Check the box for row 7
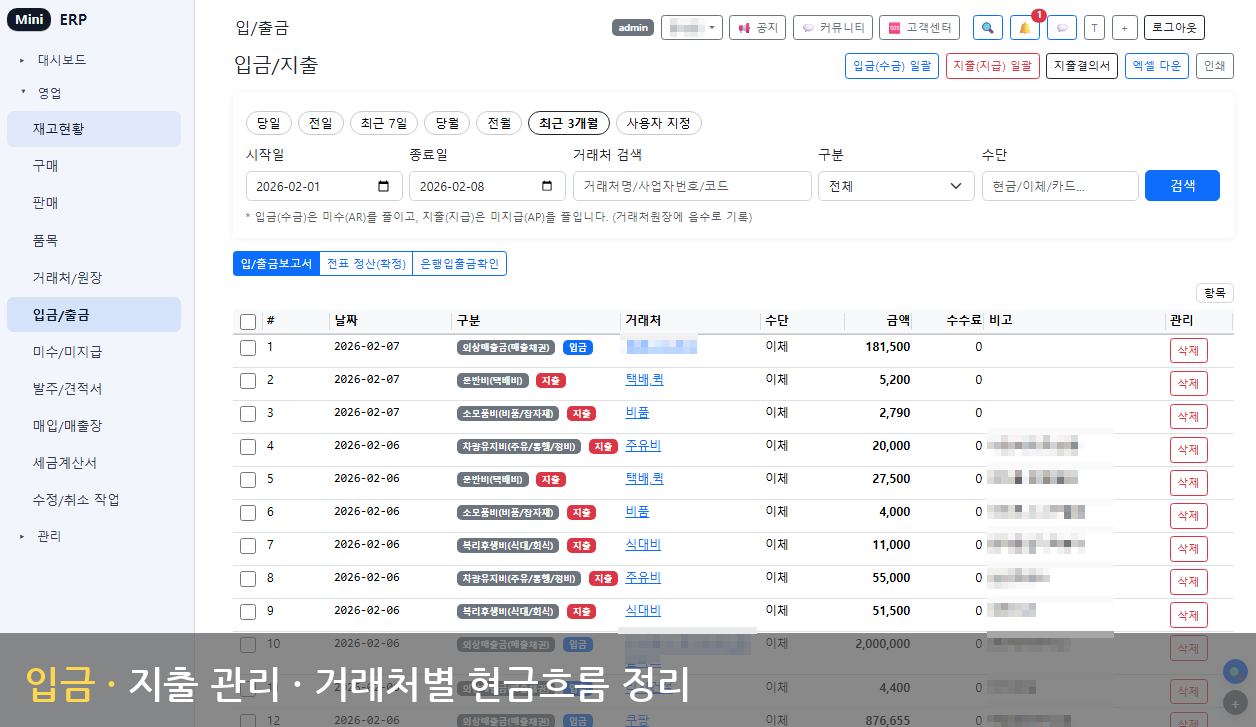The image size is (1256, 727). (x=249, y=546)
